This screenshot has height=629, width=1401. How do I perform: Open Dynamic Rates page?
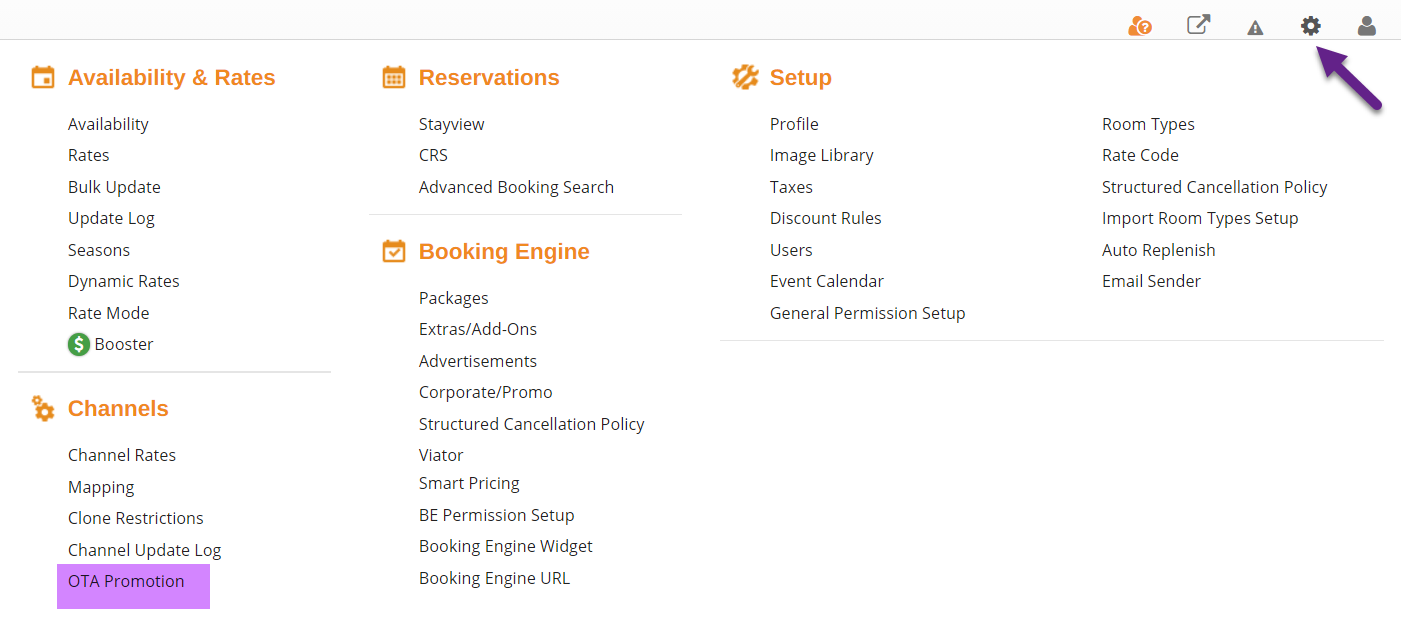point(124,281)
